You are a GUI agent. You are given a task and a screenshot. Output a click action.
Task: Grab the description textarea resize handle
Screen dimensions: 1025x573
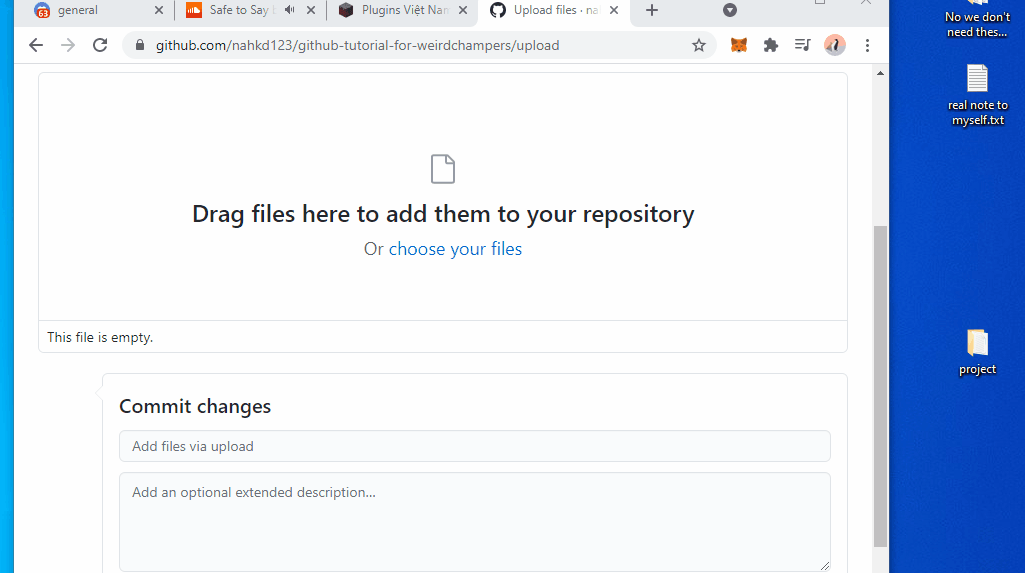[824, 566]
